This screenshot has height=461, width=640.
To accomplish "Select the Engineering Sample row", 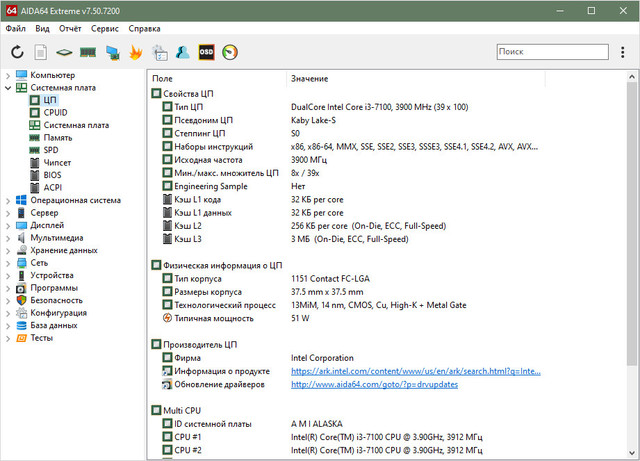I will (233, 186).
